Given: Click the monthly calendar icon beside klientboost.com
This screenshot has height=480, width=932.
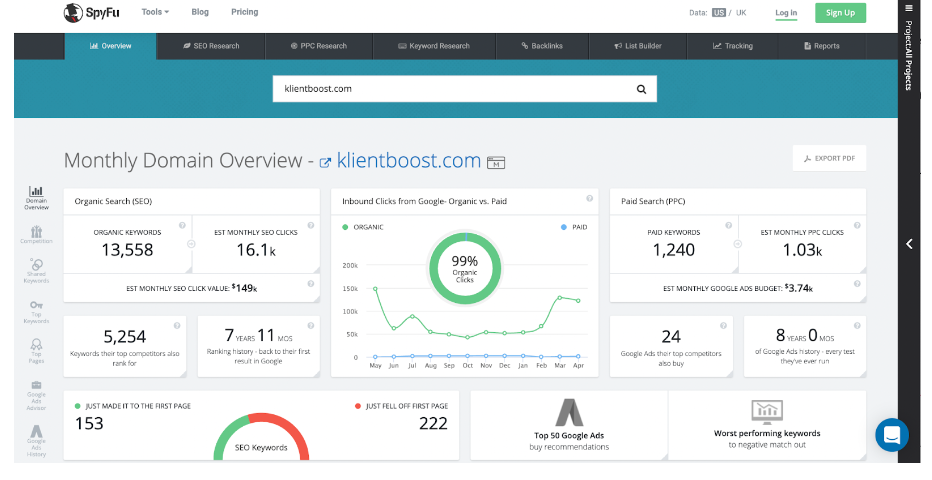Looking at the screenshot, I should (x=497, y=162).
